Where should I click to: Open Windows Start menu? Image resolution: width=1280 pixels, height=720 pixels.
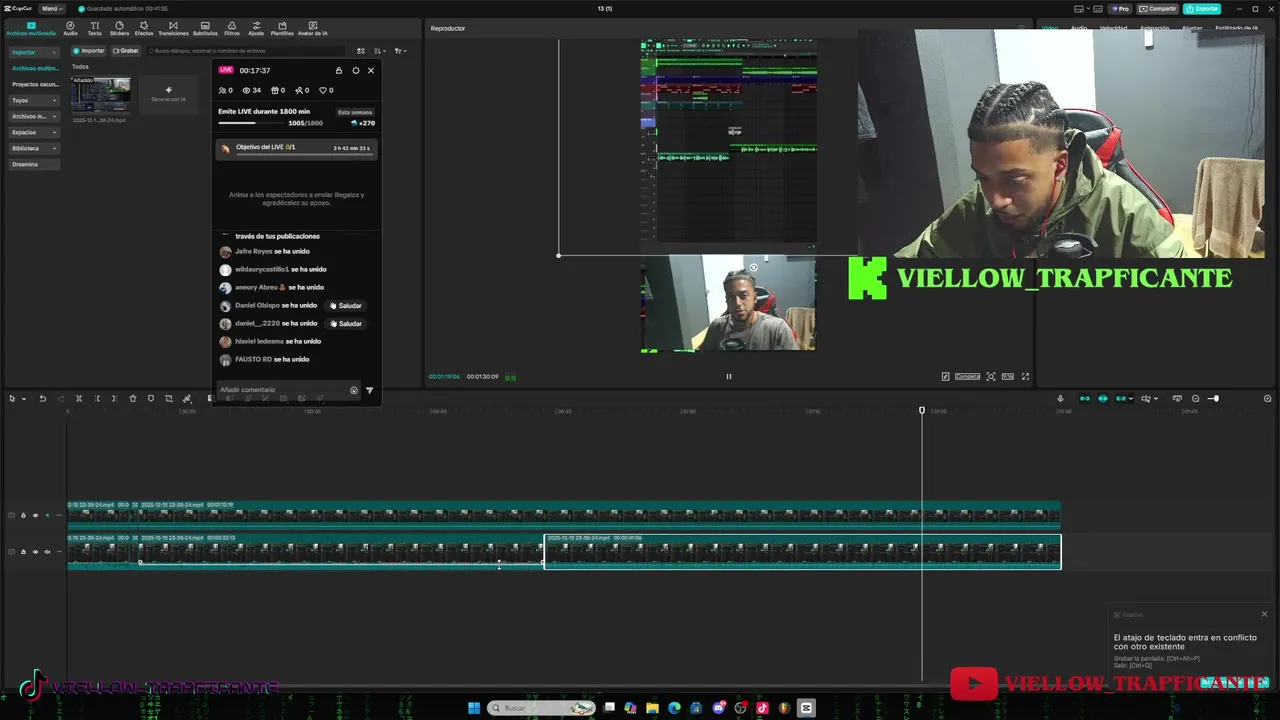(x=474, y=708)
